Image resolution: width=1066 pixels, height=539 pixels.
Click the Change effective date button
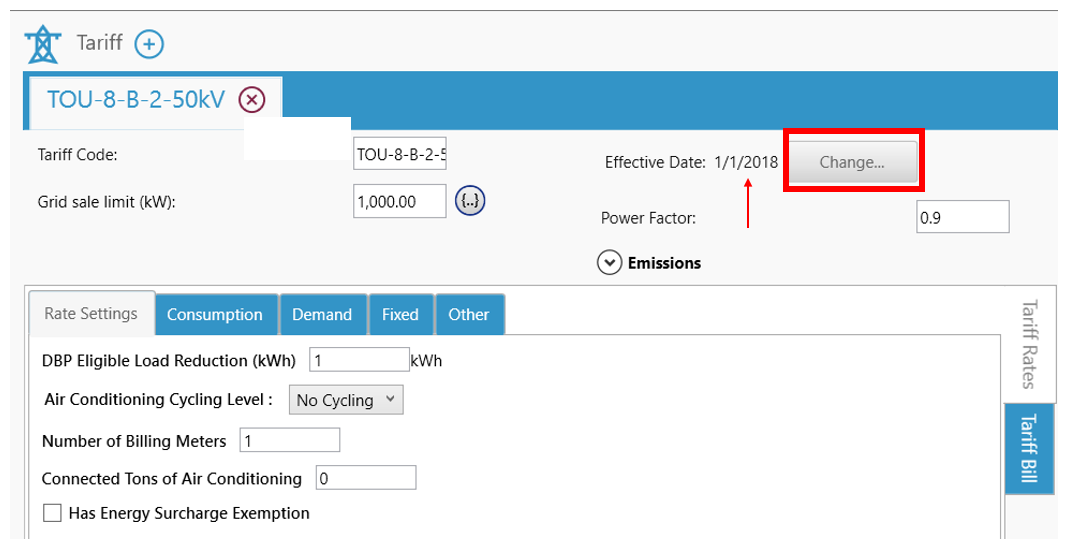[x=852, y=162]
